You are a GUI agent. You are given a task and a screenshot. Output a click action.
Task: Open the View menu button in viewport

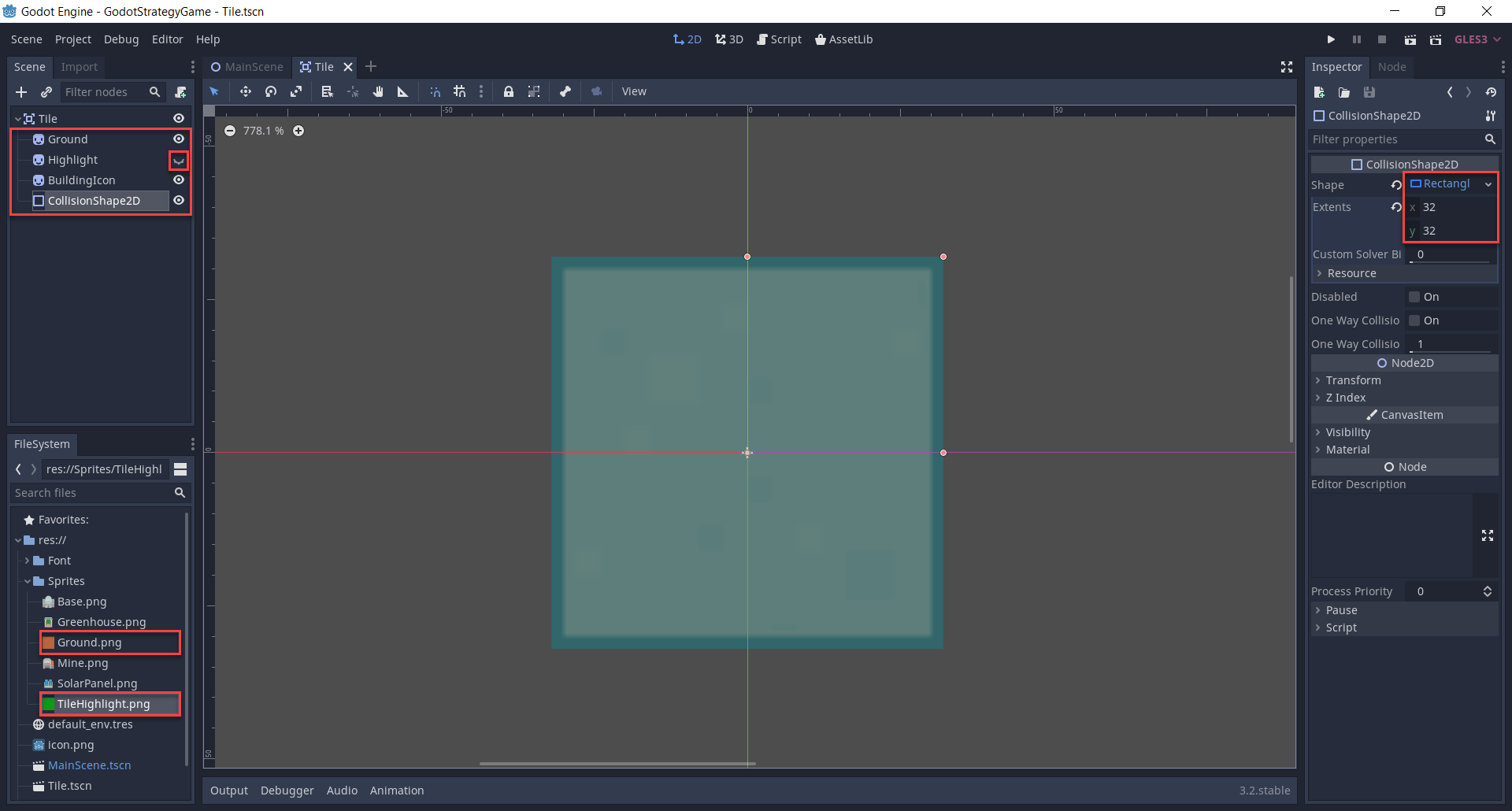[634, 92]
